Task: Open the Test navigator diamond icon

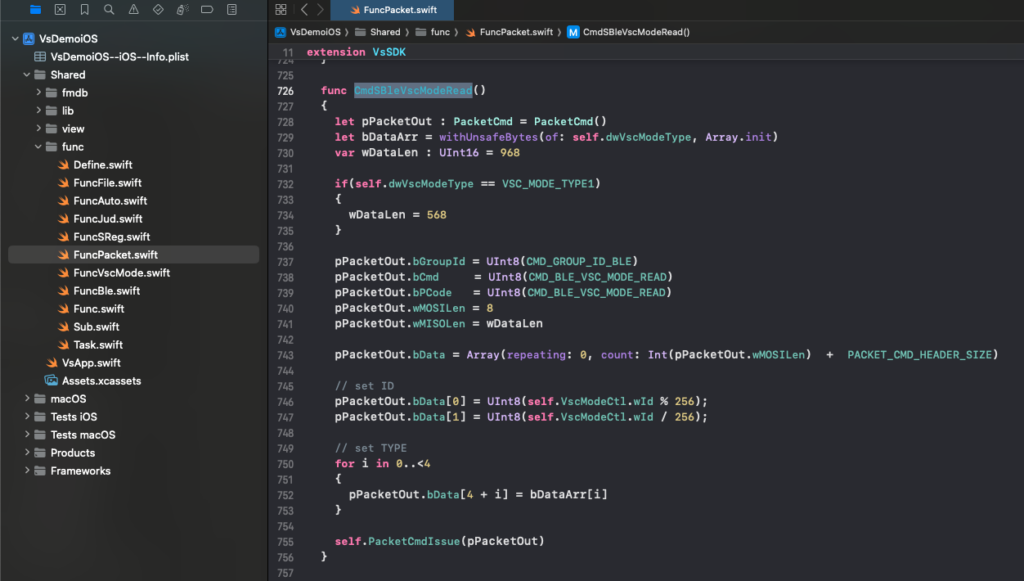Action: pos(158,10)
